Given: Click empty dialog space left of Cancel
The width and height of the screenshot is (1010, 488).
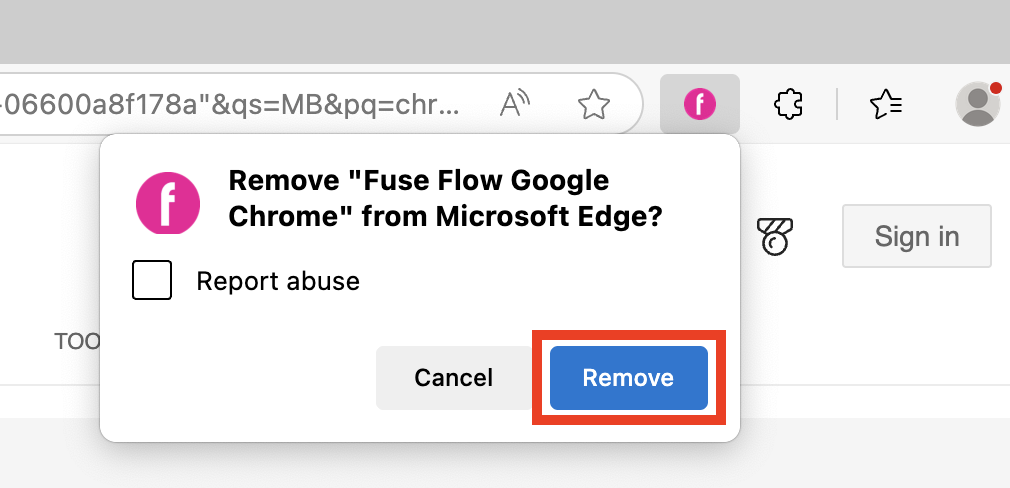Looking at the screenshot, I should point(240,378).
